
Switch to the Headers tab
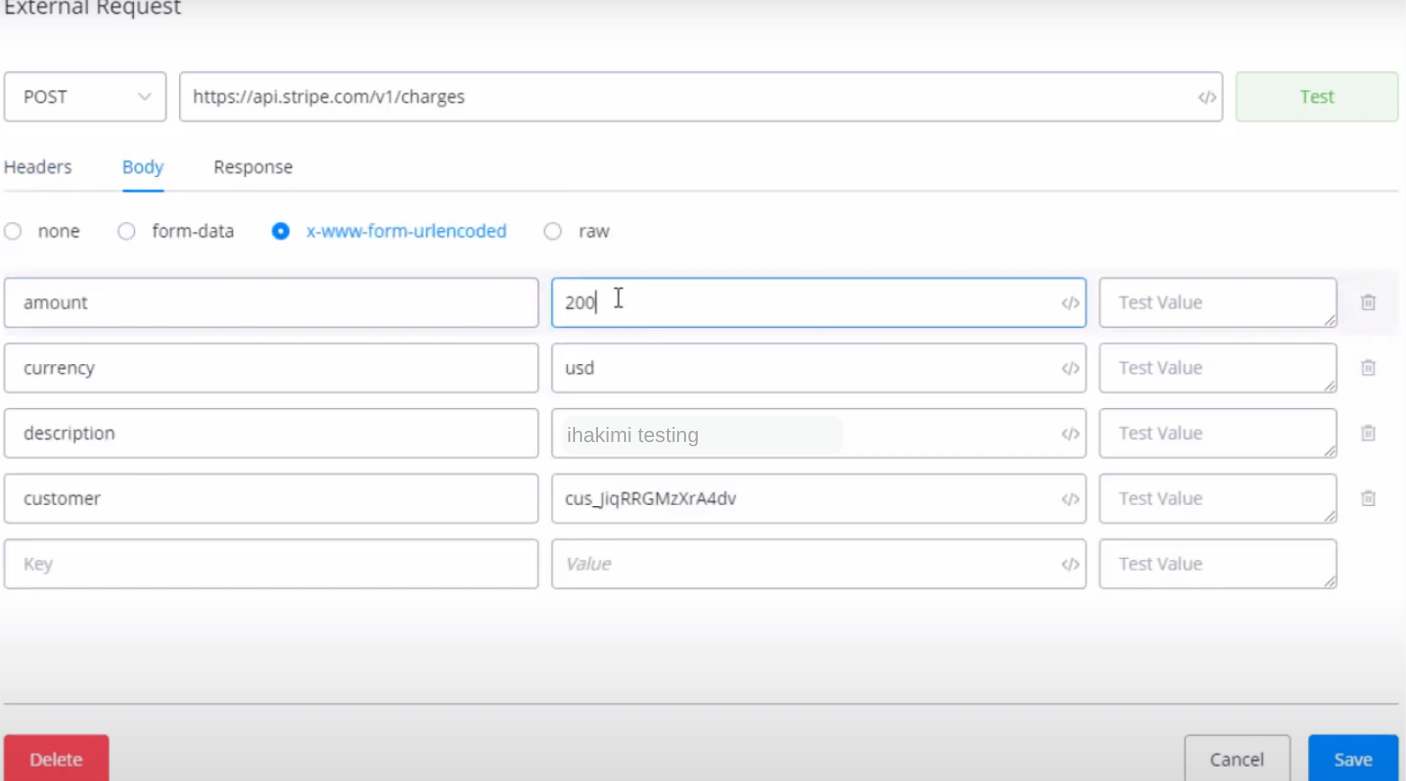(38, 167)
